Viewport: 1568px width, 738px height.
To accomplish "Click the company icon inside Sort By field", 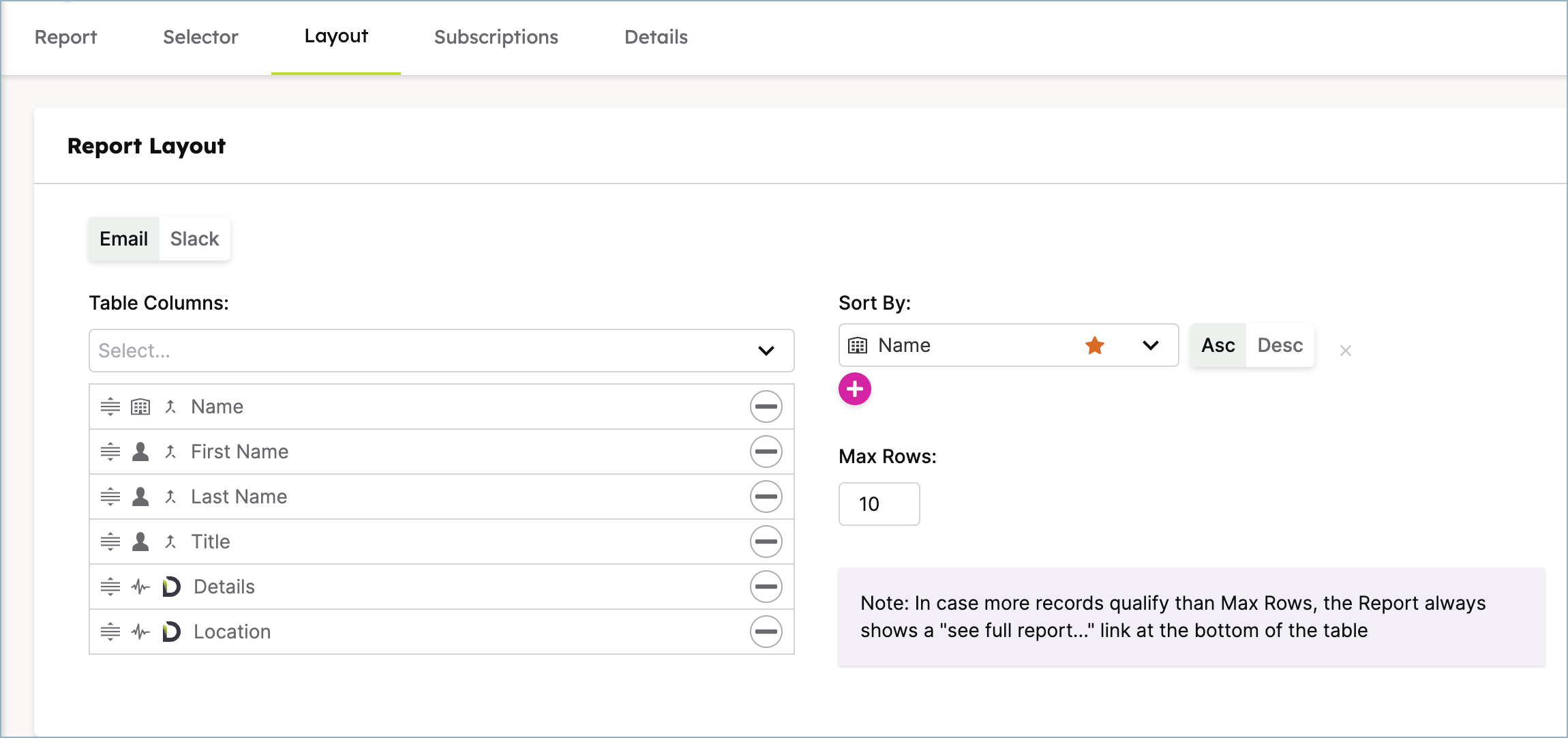I will [x=858, y=346].
